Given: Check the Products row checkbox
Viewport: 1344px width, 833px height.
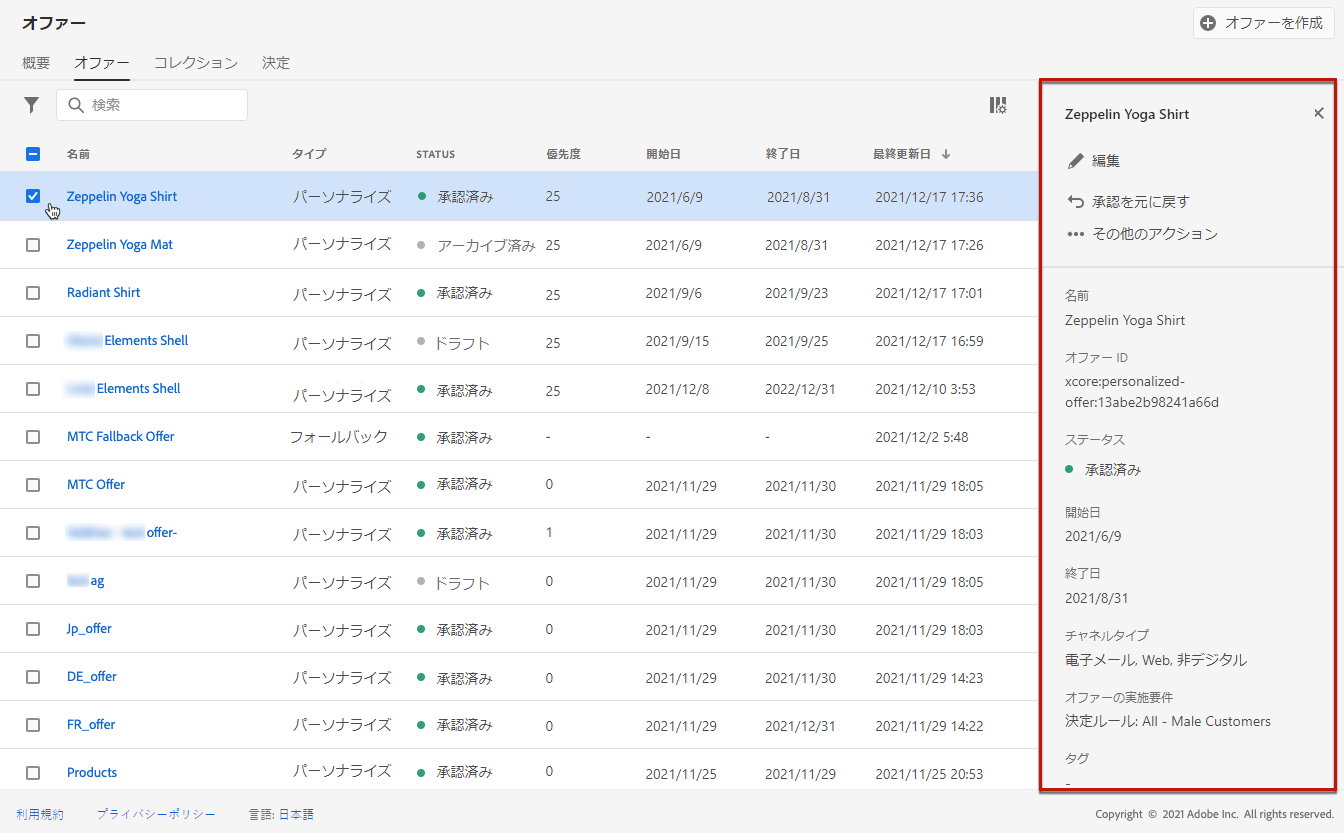Looking at the screenshot, I should point(33,772).
